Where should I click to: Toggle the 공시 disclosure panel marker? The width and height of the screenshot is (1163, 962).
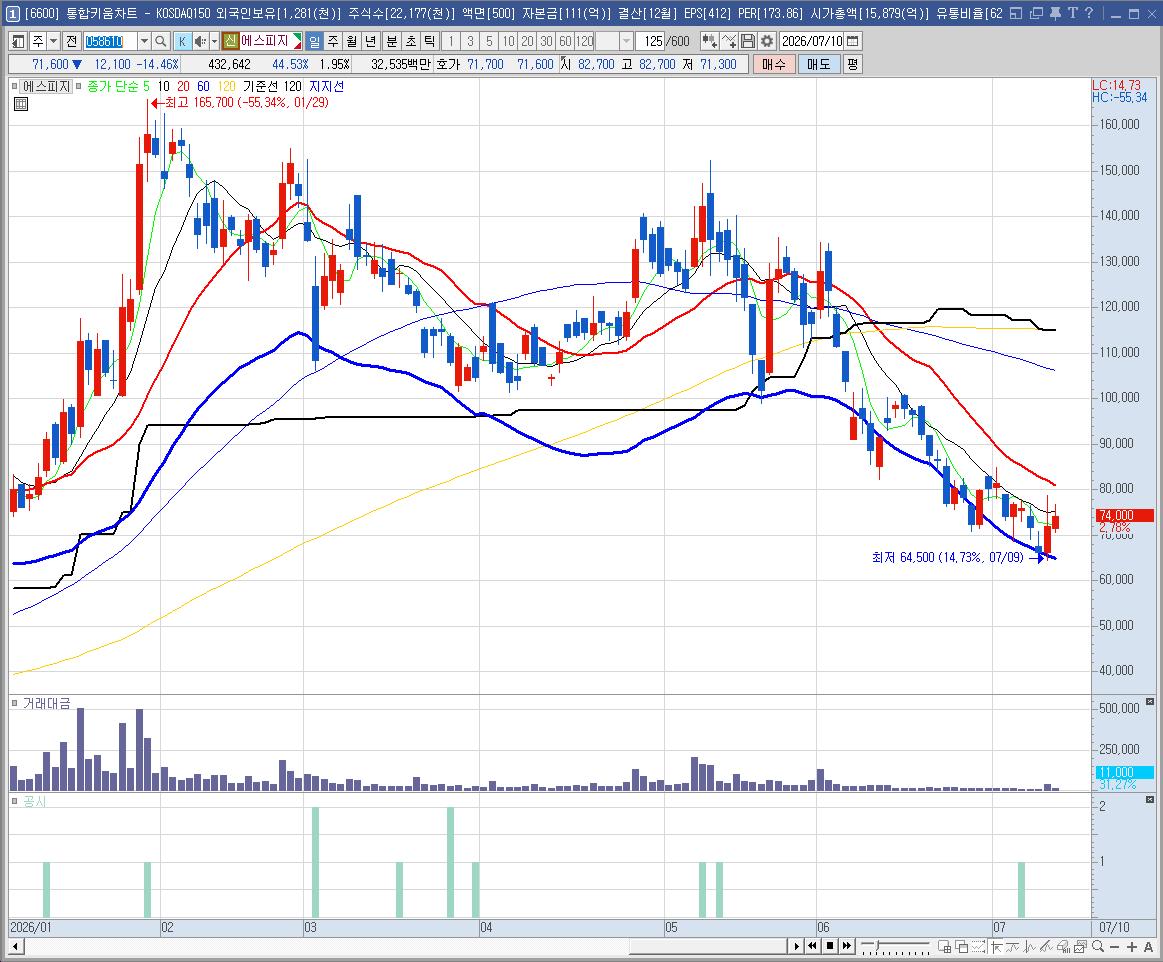coord(15,801)
